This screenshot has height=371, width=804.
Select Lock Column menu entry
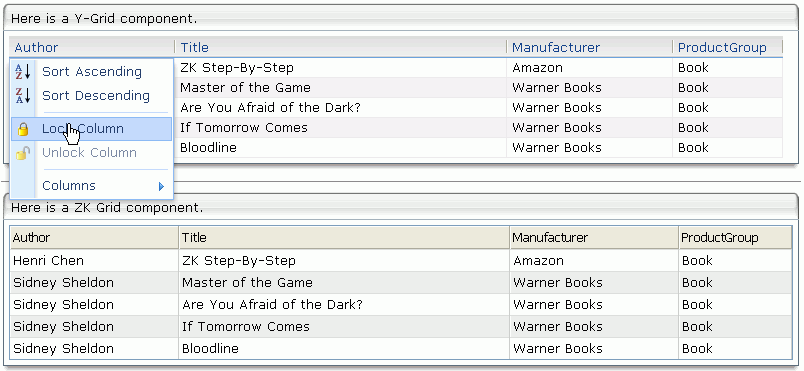click(x=92, y=129)
